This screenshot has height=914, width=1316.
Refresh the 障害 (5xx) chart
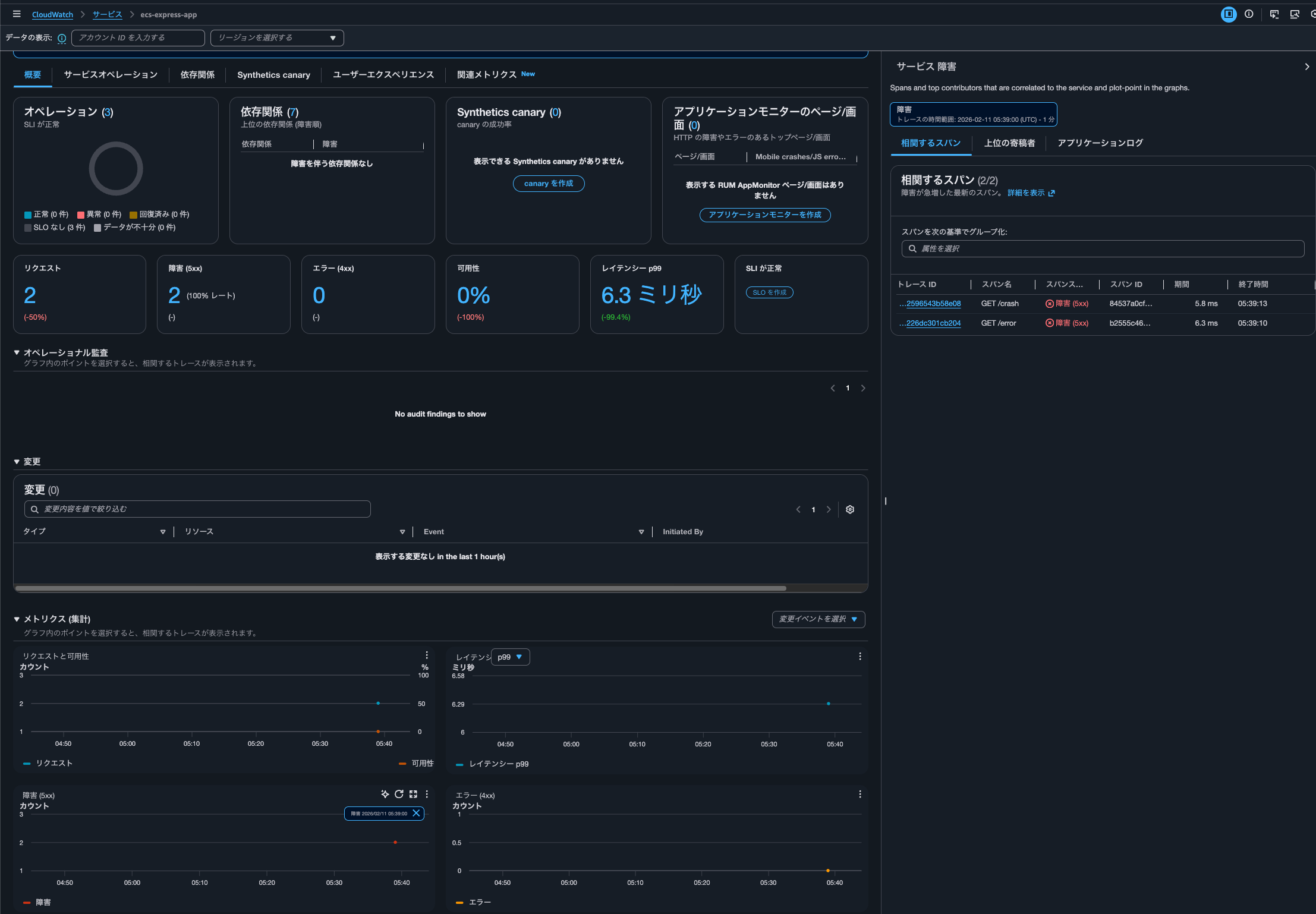(x=399, y=794)
